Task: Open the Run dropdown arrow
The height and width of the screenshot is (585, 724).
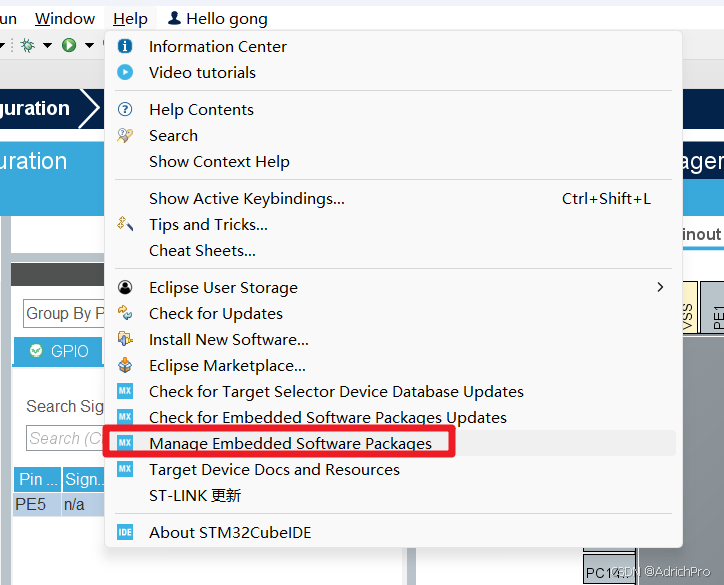Action: tap(89, 45)
